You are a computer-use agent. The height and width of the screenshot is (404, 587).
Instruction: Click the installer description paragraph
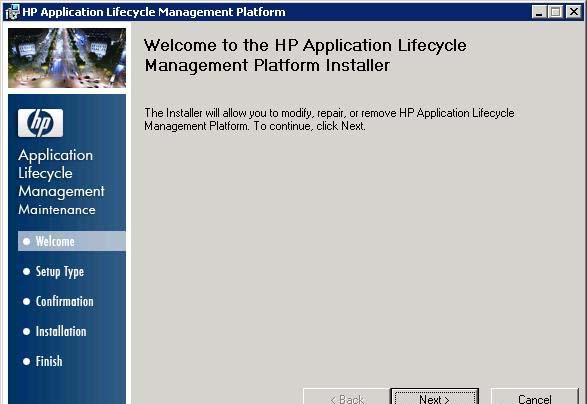point(329,119)
